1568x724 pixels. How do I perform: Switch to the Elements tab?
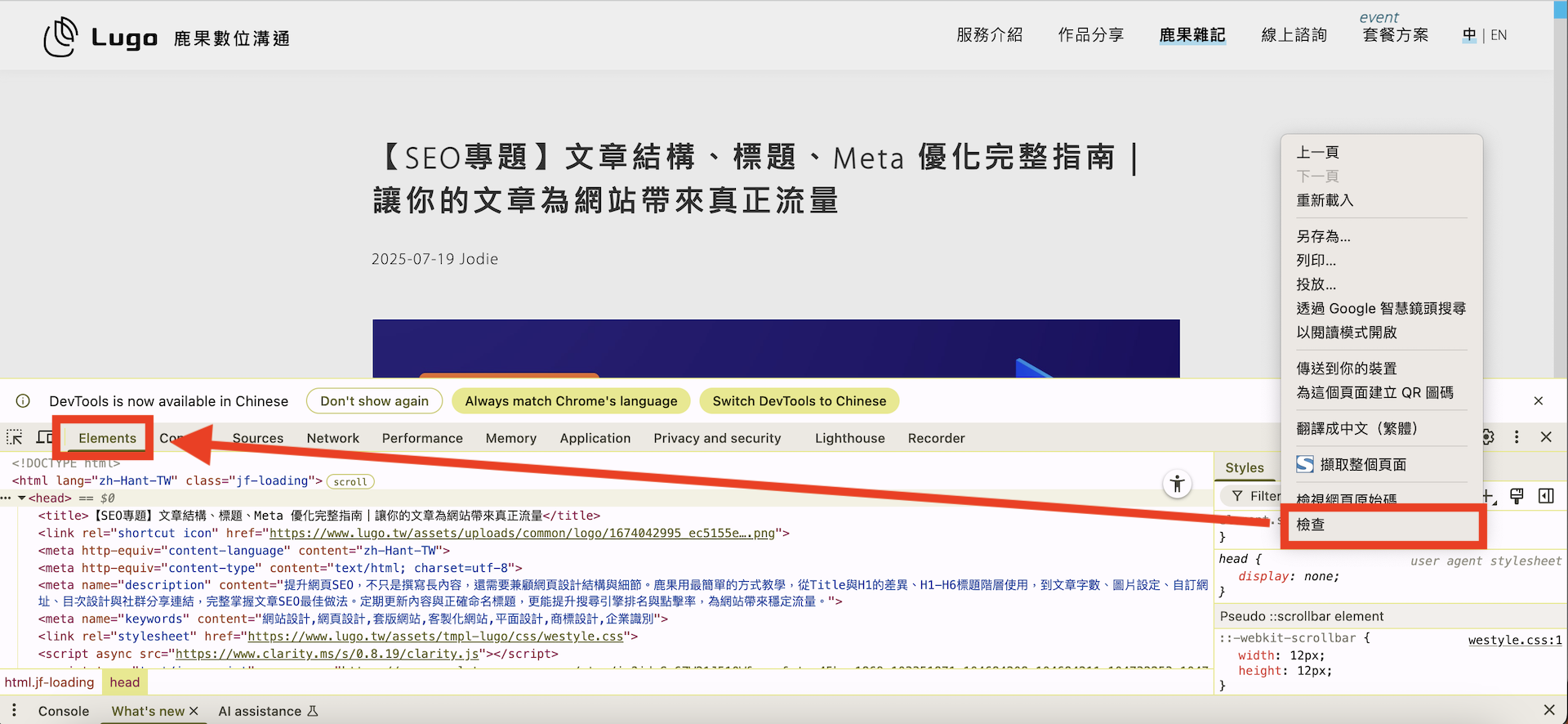107,438
